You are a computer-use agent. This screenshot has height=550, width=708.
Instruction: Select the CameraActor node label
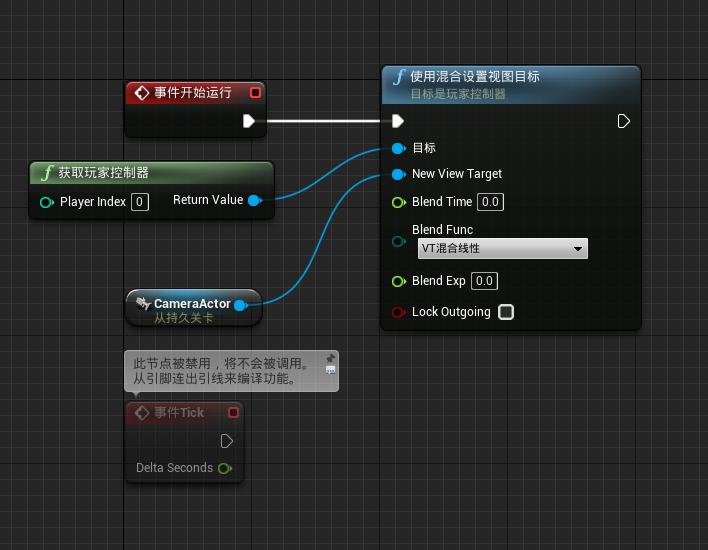point(192,303)
